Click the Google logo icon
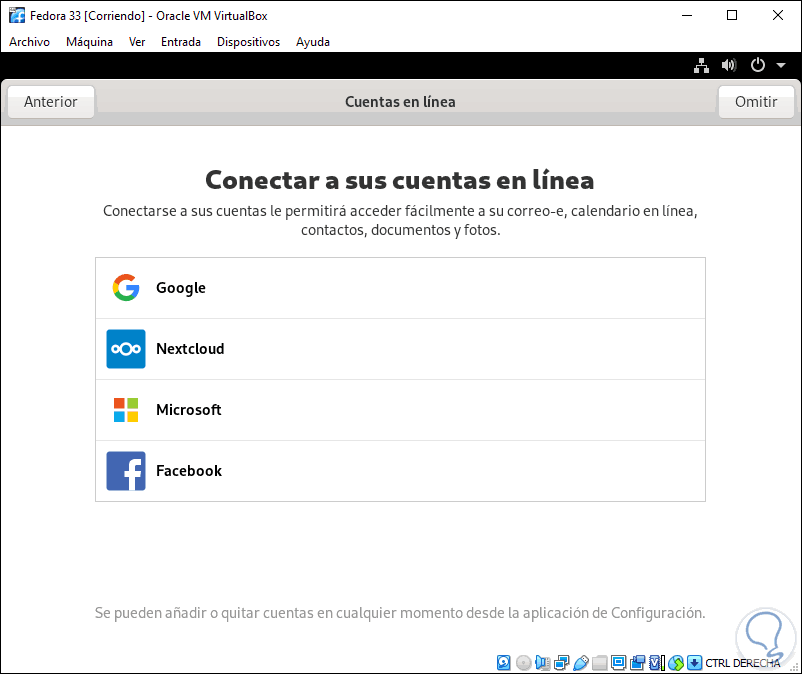The height and width of the screenshot is (674, 802). pos(126,287)
